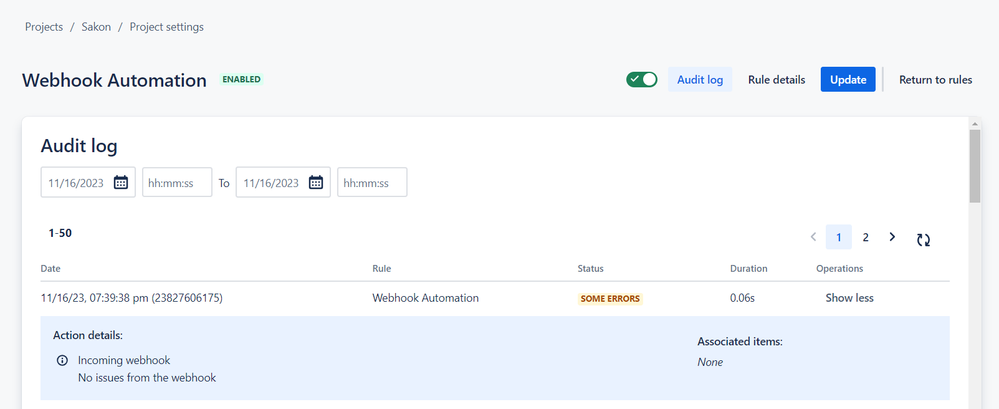The width and height of the screenshot is (999, 409).
Task: Open the Sakon breadcrumb link
Action: (96, 27)
